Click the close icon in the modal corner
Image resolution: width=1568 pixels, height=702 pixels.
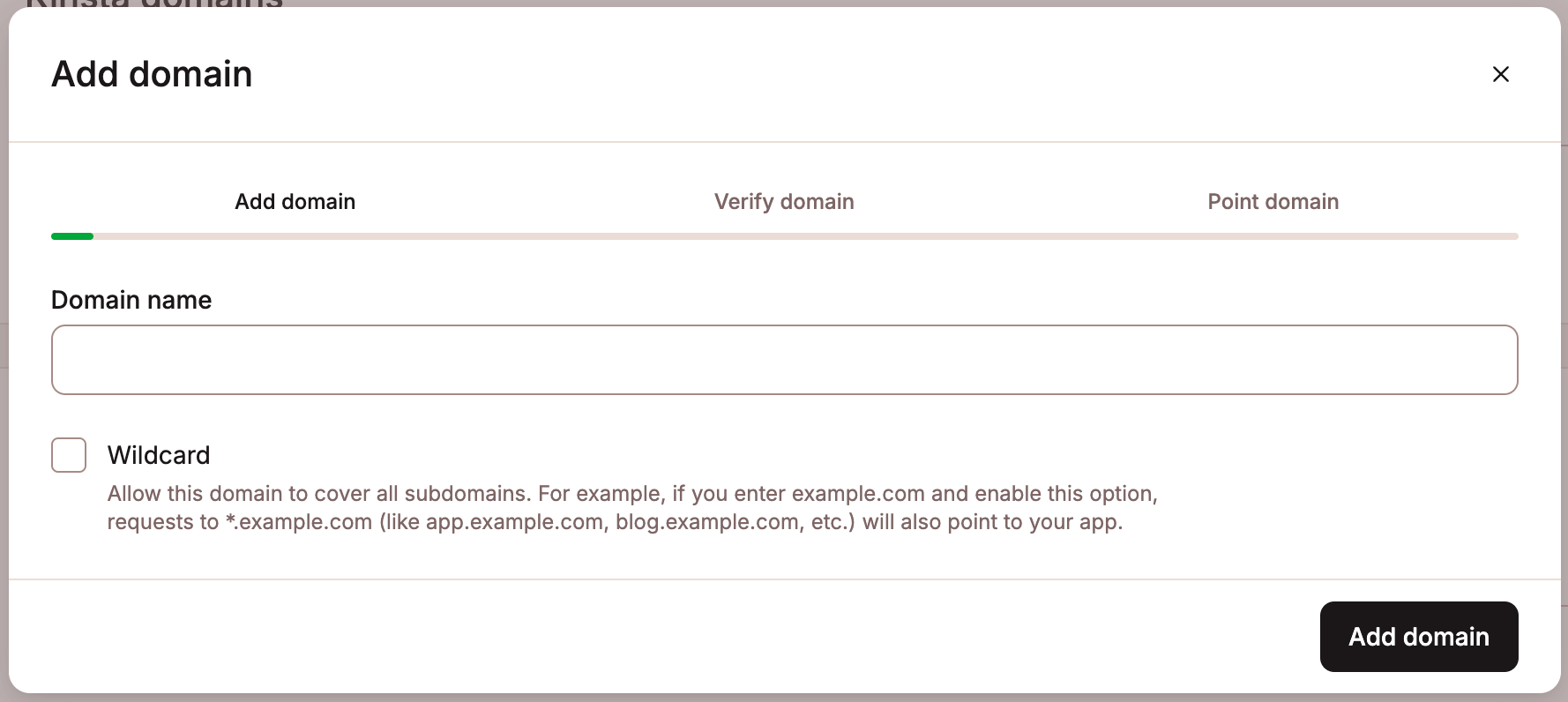click(x=1501, y=74)
